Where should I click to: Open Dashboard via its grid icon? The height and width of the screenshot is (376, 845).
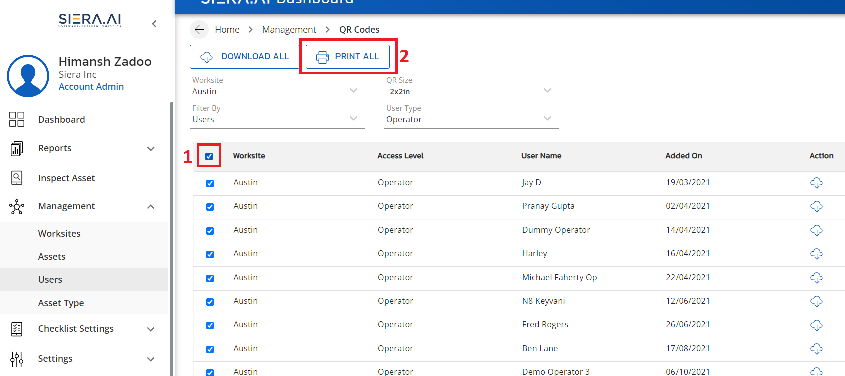click(x=17, y=120)
